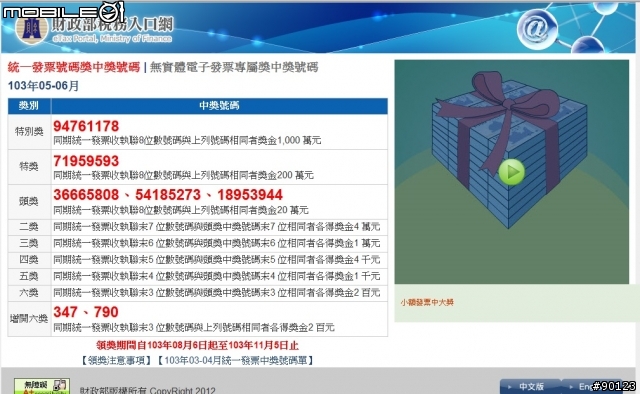640x394 pixels.
Task: Click the 末5 位 四獎 4 千元 description
Action: 217,260
